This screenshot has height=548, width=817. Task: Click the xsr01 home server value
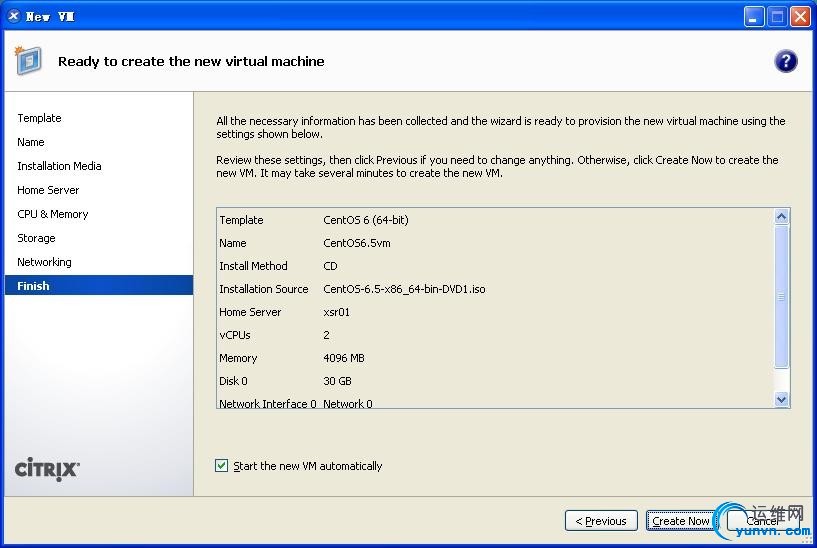point(337,312)
